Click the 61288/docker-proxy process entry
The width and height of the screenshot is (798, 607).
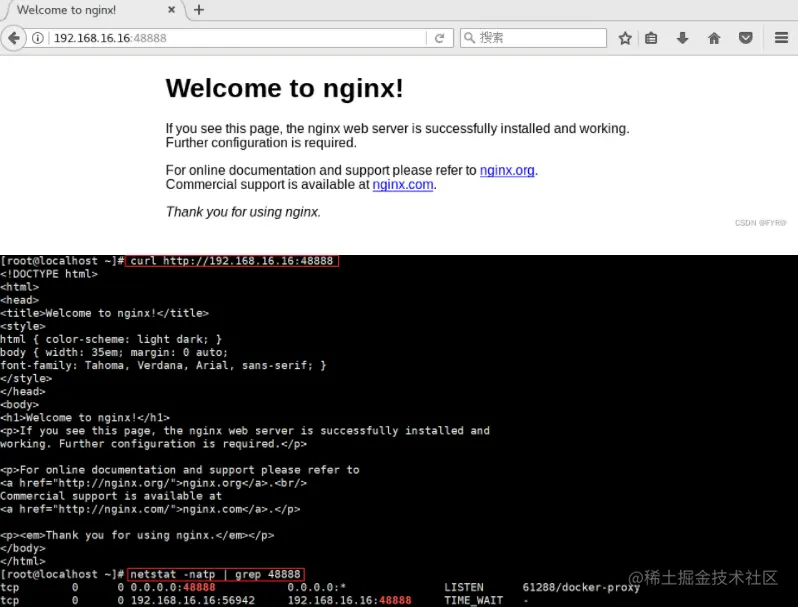(x=581, y=588)
